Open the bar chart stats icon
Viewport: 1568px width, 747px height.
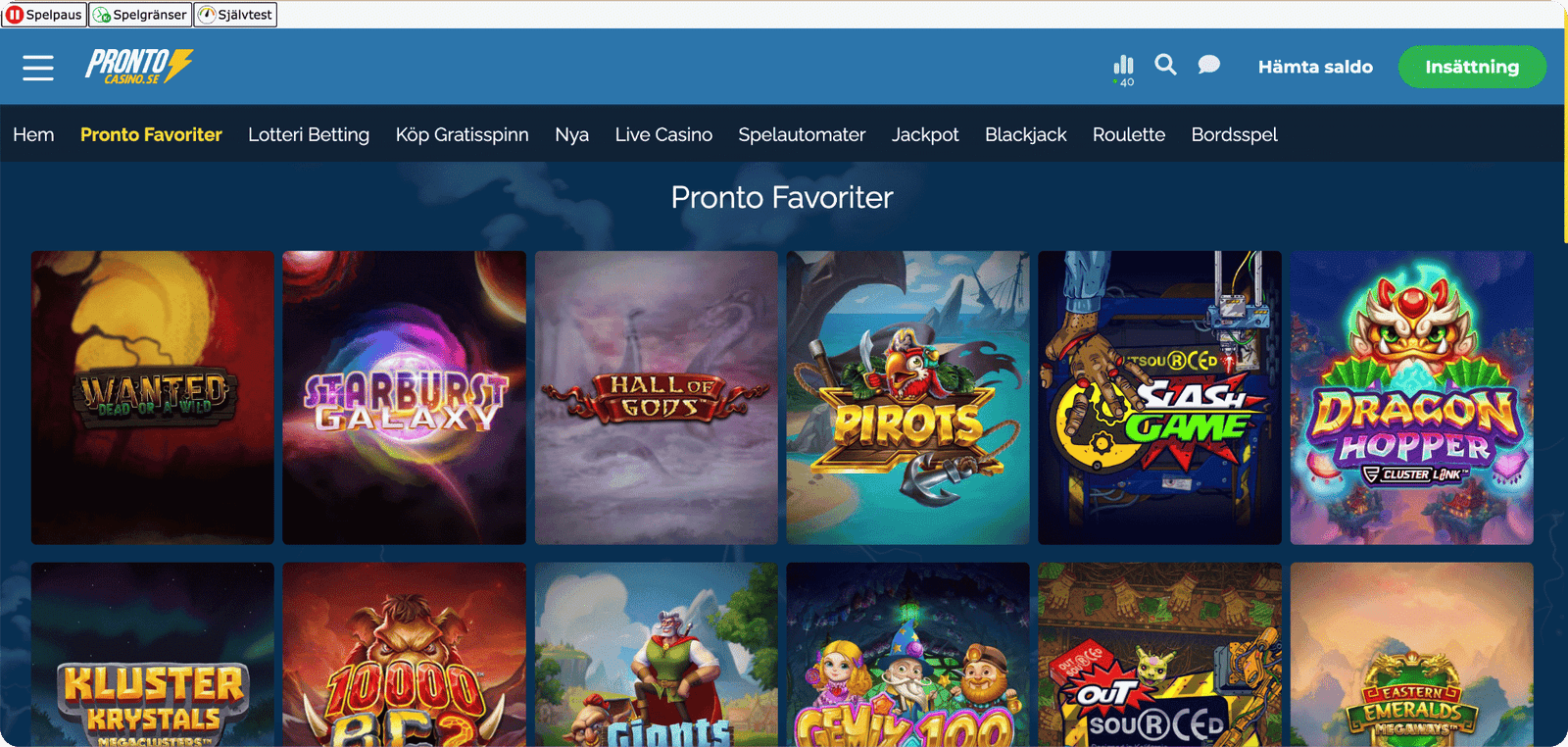point(1124,70)
